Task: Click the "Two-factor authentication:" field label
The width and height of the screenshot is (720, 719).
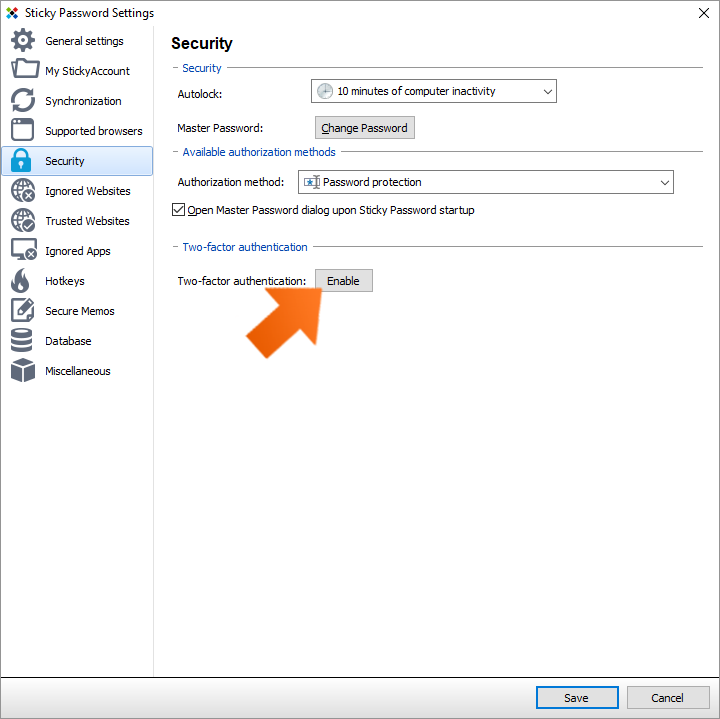Action: 242,281
